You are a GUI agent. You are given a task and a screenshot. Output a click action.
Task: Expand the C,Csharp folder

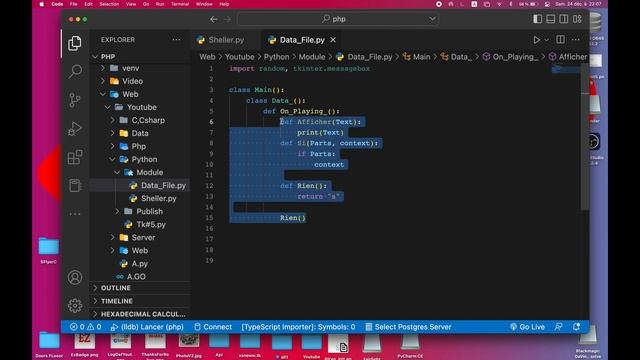(113, 120)
